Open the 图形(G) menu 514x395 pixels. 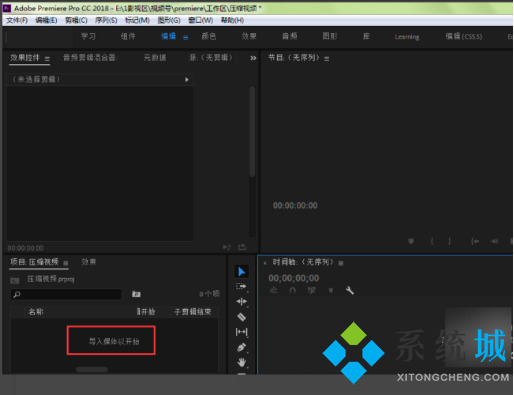tap(169, 20)
